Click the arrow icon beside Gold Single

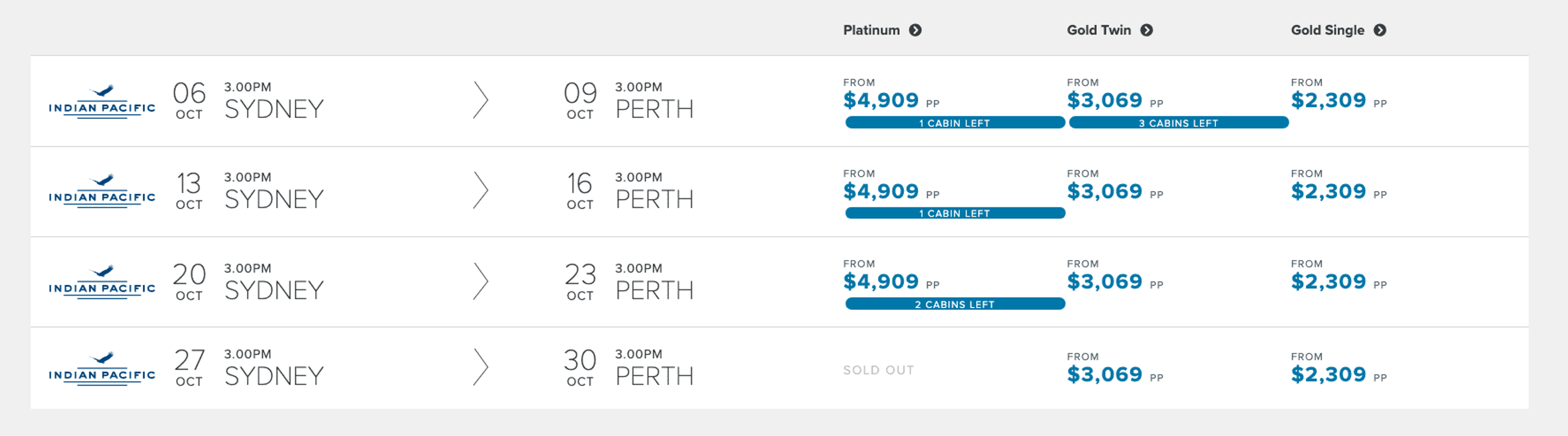1380,30
